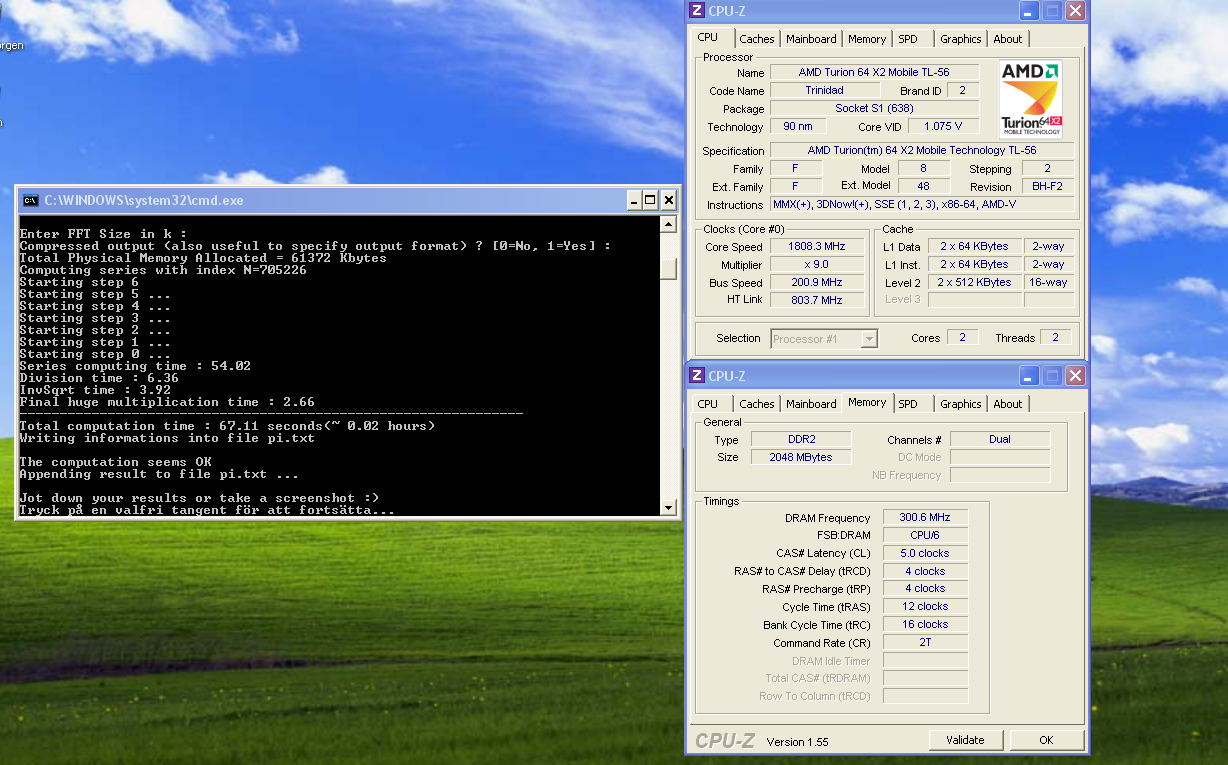Expand the Processor #1 selection dropdown

(x=869, y=339)
